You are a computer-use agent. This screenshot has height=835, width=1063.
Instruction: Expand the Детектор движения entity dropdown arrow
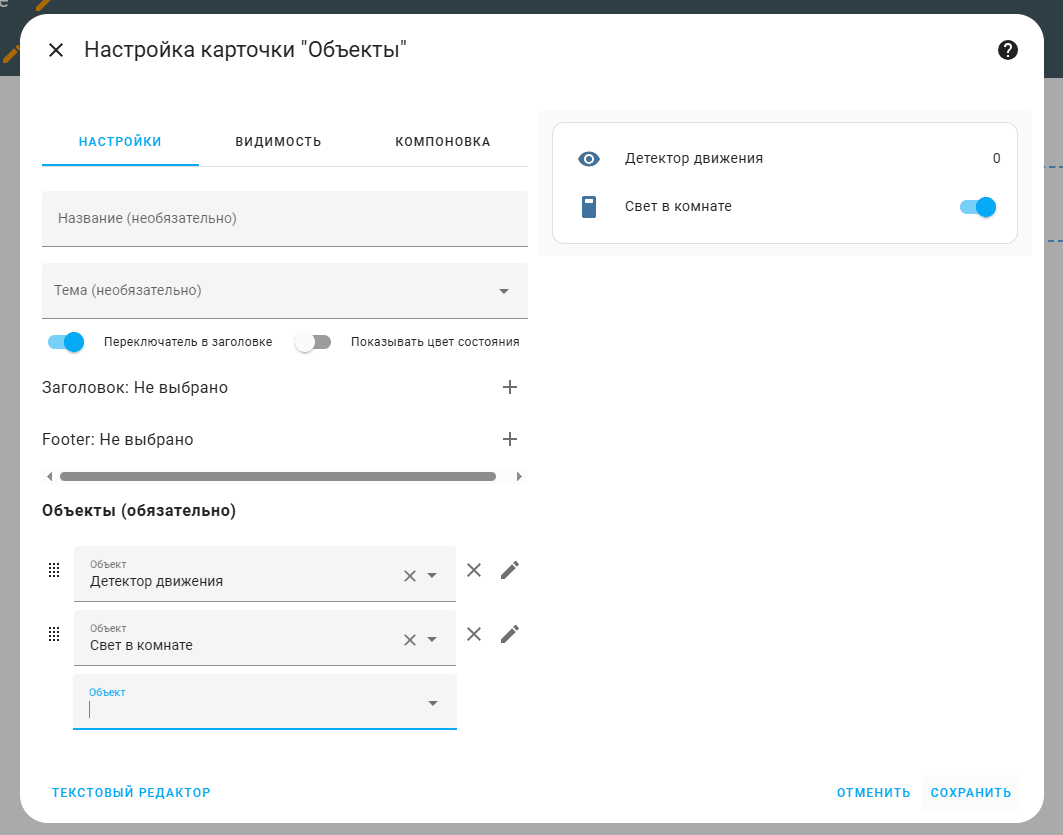pyautogui.click(x=433, y=575)
